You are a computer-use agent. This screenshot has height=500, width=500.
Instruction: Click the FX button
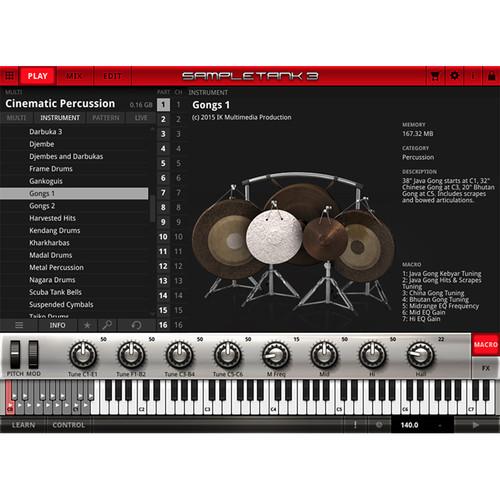pos(486,368)
